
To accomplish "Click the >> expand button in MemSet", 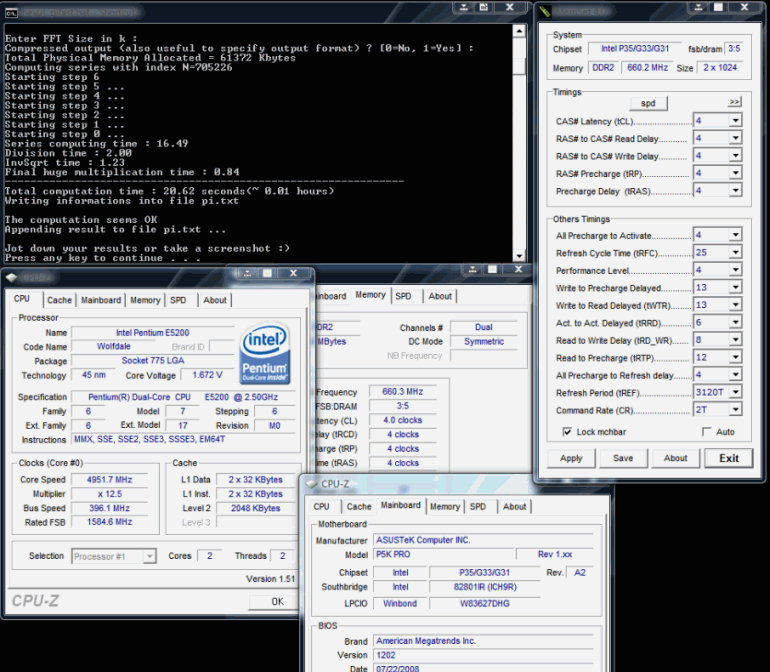I will point(734,102).
